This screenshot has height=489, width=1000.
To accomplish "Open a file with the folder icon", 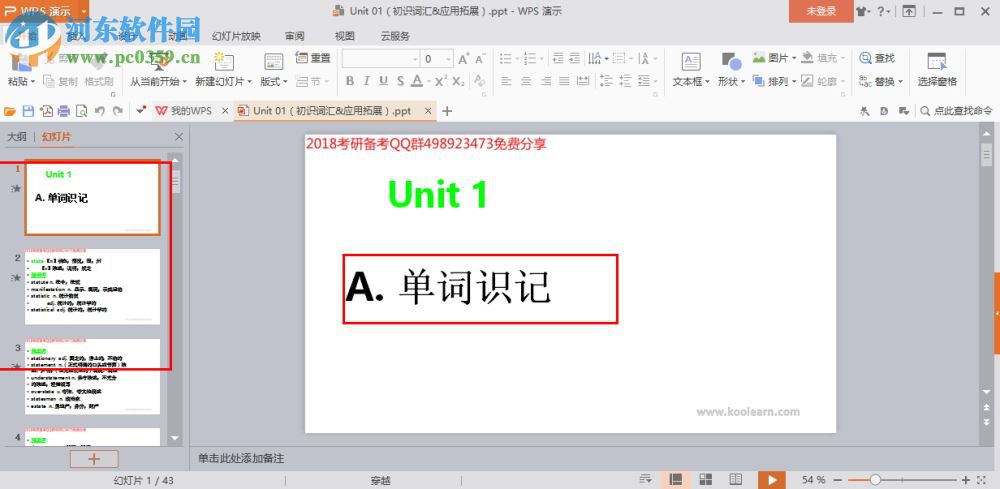I will (x=10, y=111).
